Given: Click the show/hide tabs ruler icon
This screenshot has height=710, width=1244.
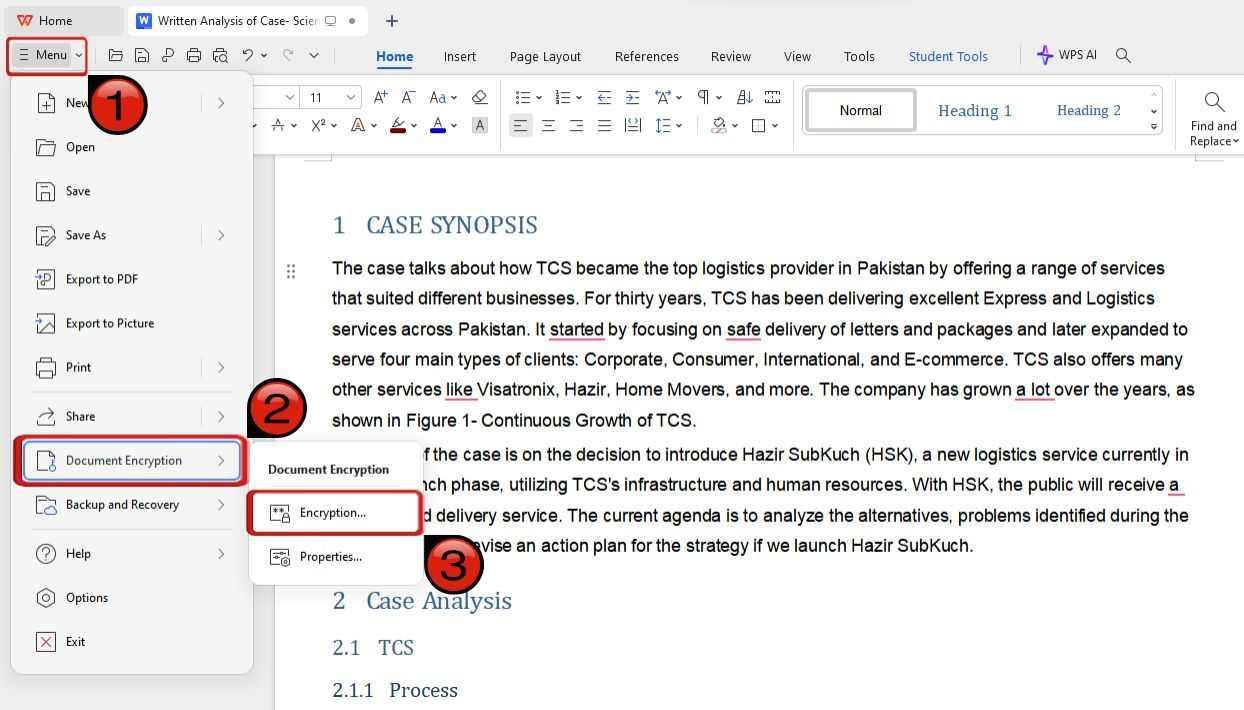Looking at the screenshot, I should tap(772, 97).
